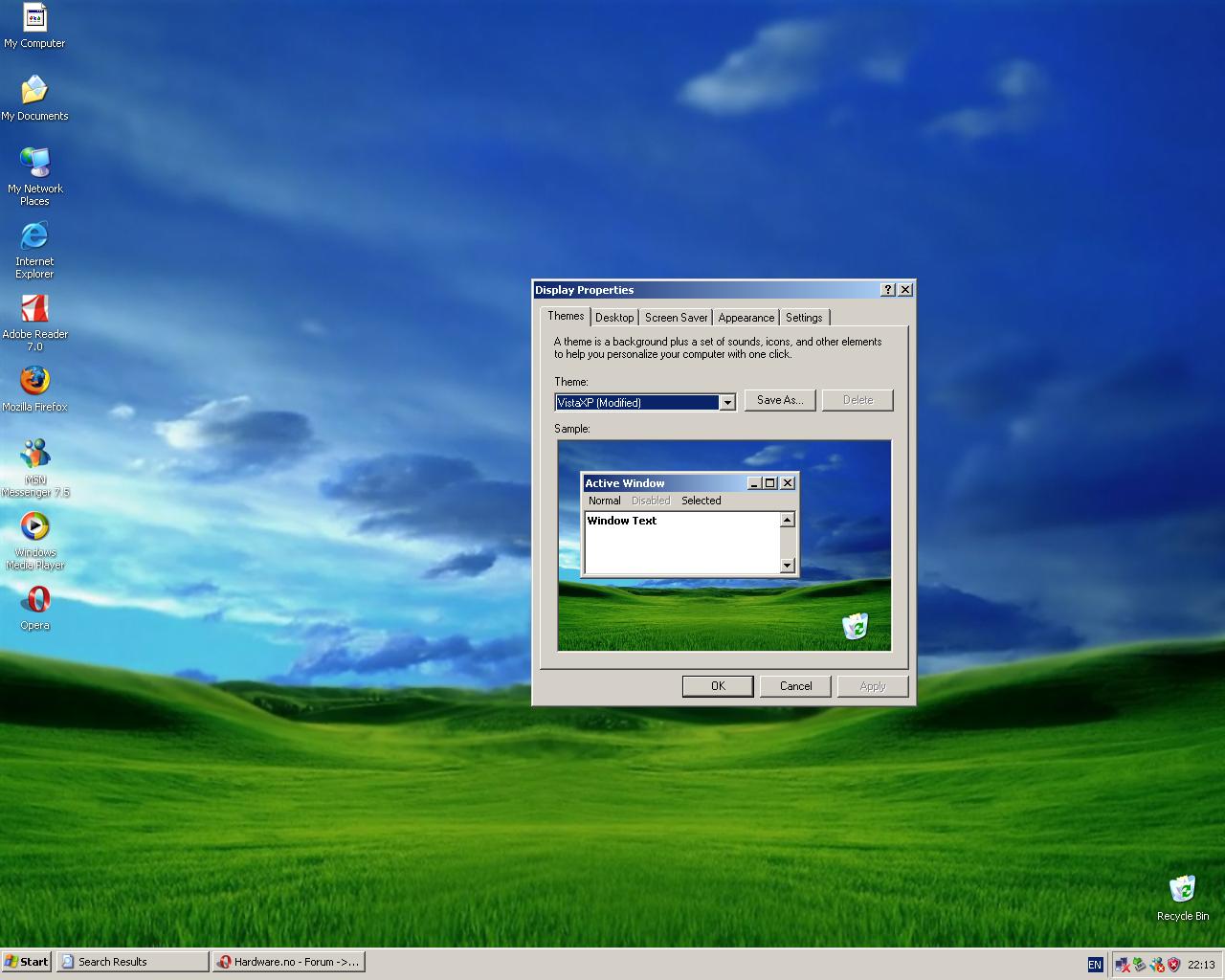Click the help question mark button
Image resolution: width=1225 pixels, height=980 pixels.
point(887,290)
